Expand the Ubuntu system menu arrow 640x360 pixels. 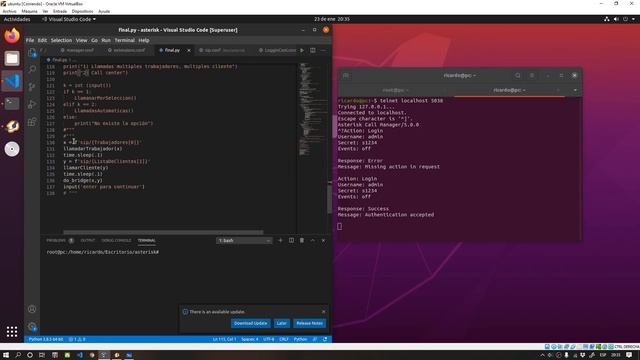[633, 19]
